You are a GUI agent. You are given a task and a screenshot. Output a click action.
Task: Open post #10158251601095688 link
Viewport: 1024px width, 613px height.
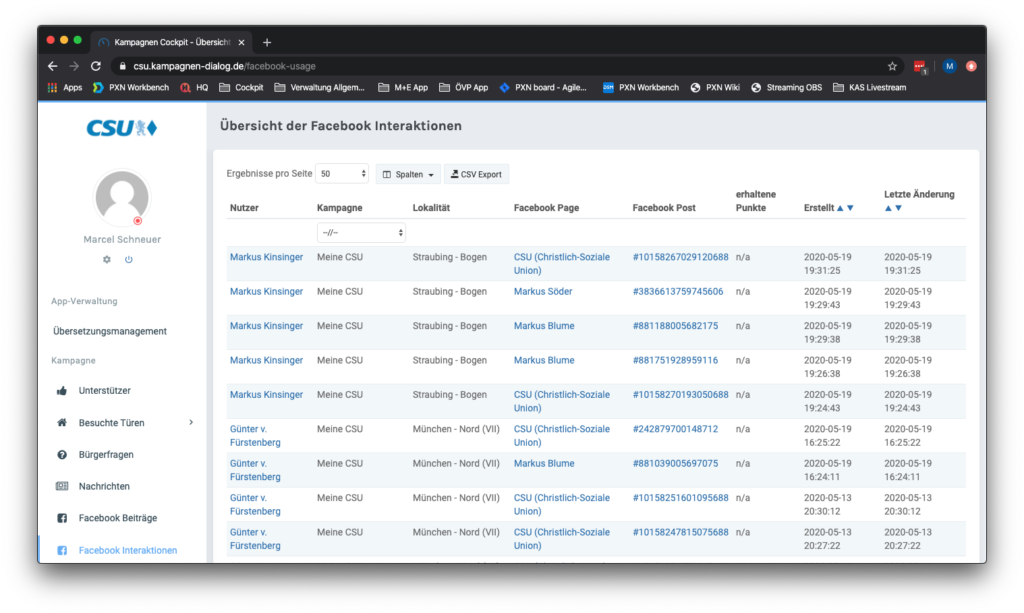click(680, 497)
